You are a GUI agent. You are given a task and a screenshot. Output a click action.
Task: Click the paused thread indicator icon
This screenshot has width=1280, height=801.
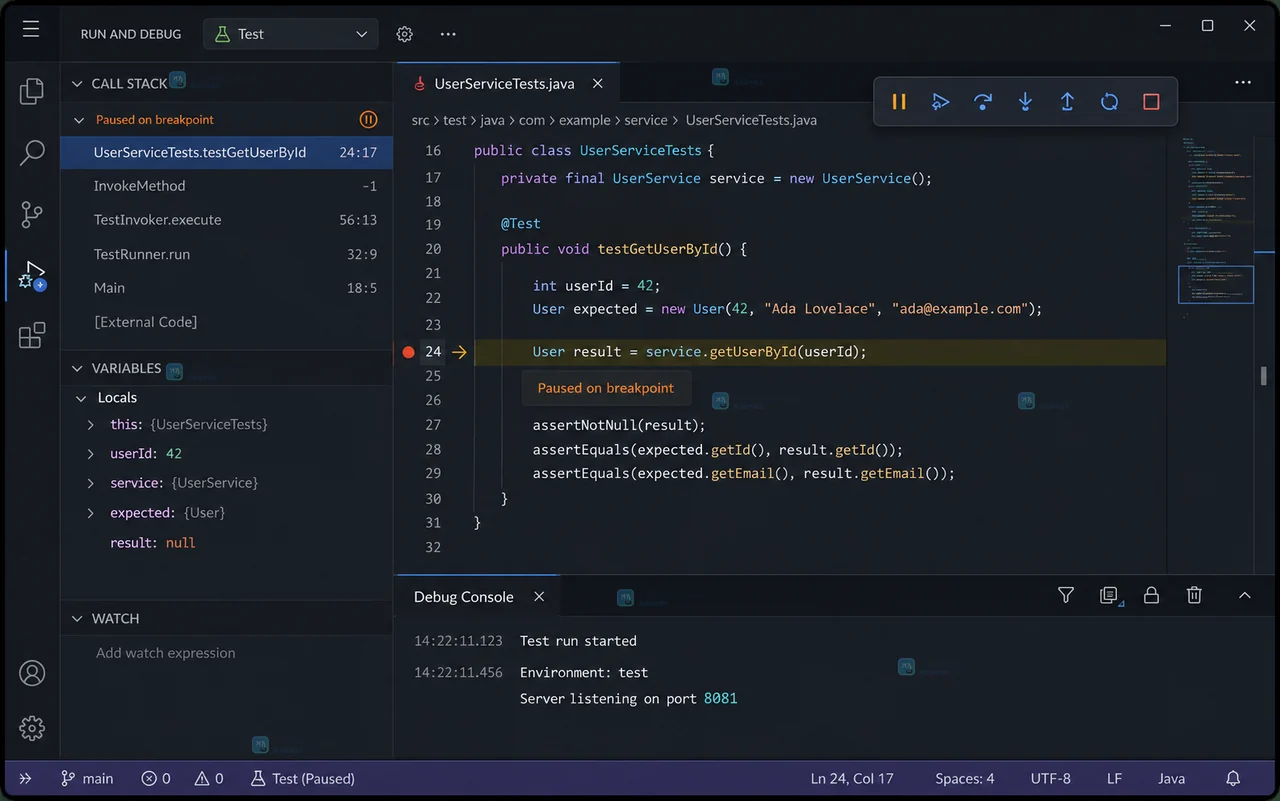(368, 120)
